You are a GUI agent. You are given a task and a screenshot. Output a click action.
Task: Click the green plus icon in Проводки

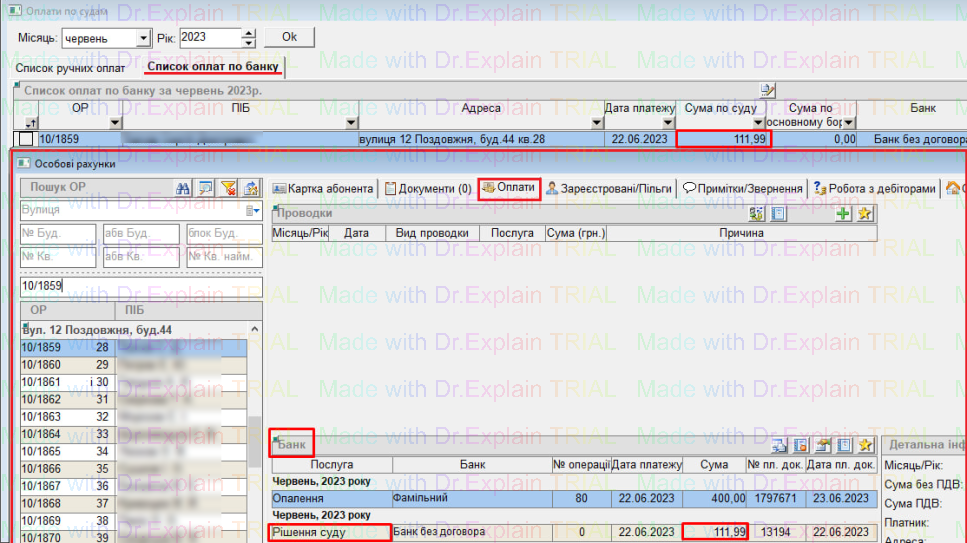coord(843,213)
